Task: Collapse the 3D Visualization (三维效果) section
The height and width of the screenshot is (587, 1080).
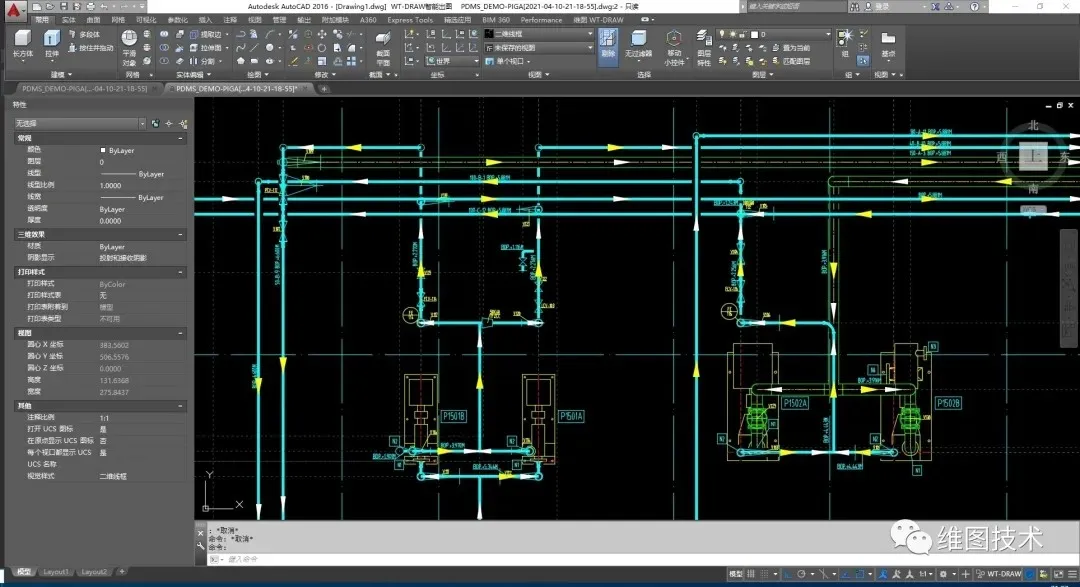Action: [x=180, y=235]
